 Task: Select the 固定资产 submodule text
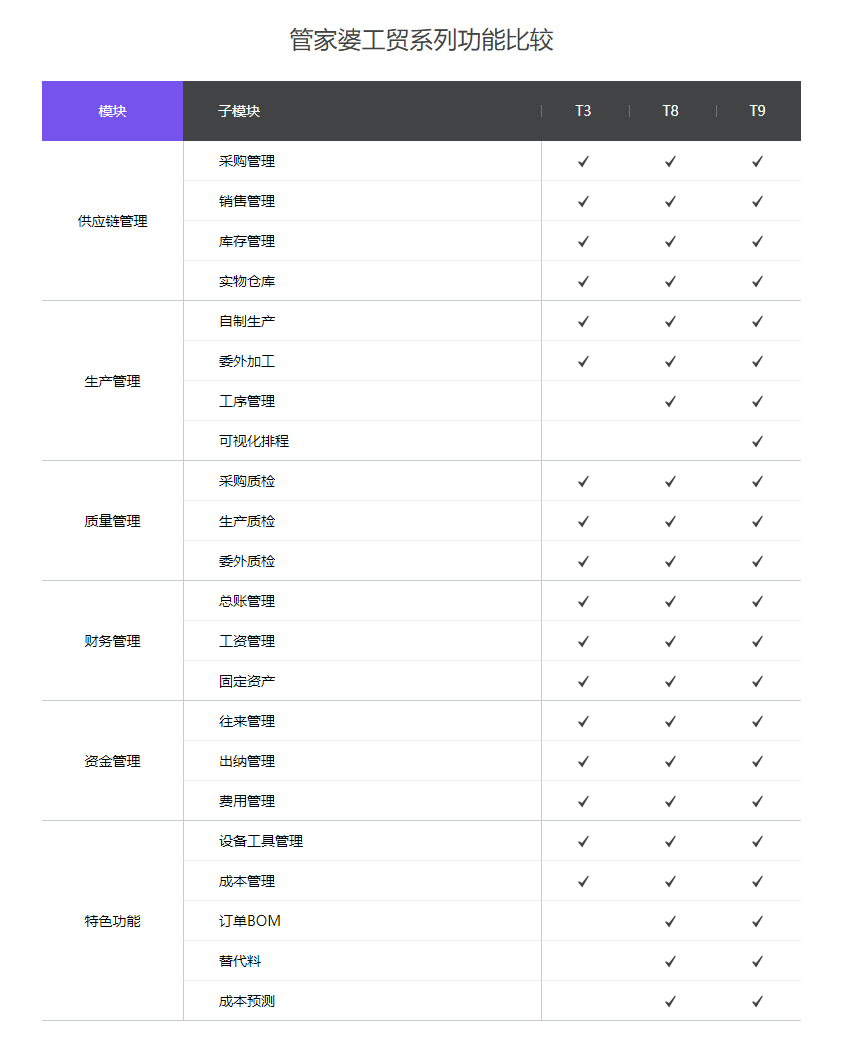pyautogui.click(x=246, y=682)
